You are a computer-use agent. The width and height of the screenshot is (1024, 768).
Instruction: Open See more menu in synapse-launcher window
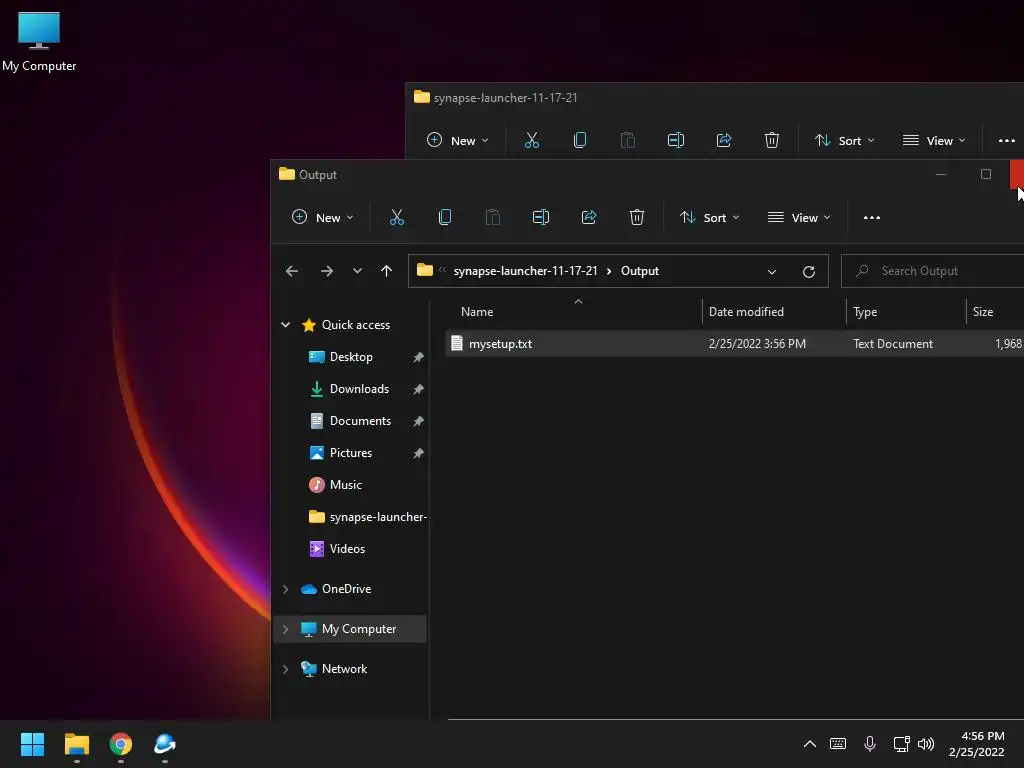coord(1006,140)
